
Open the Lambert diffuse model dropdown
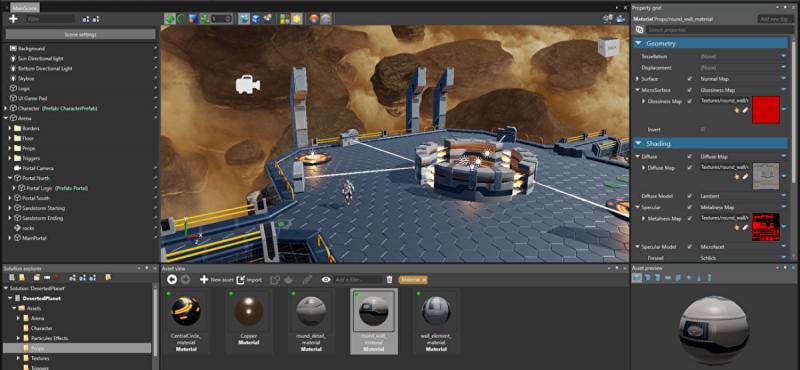point(784,196)
